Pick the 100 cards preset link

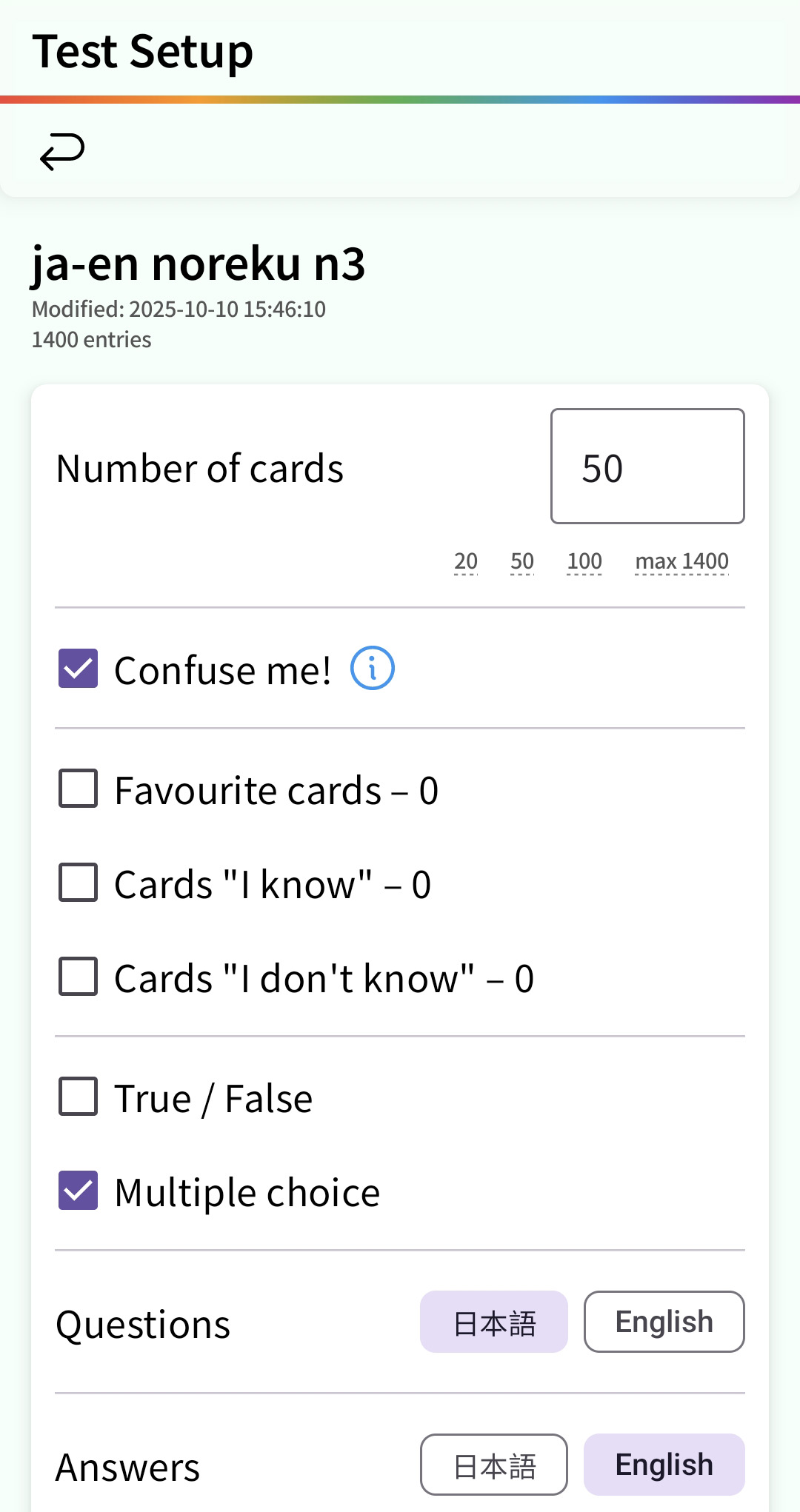[x=584, y=561]
